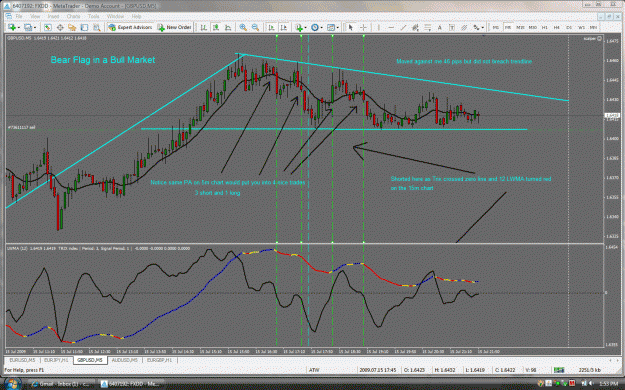Switch to the Gmail Inbox taskbar item
Screen dimensions: 625x390
click(x=62, y=384)
